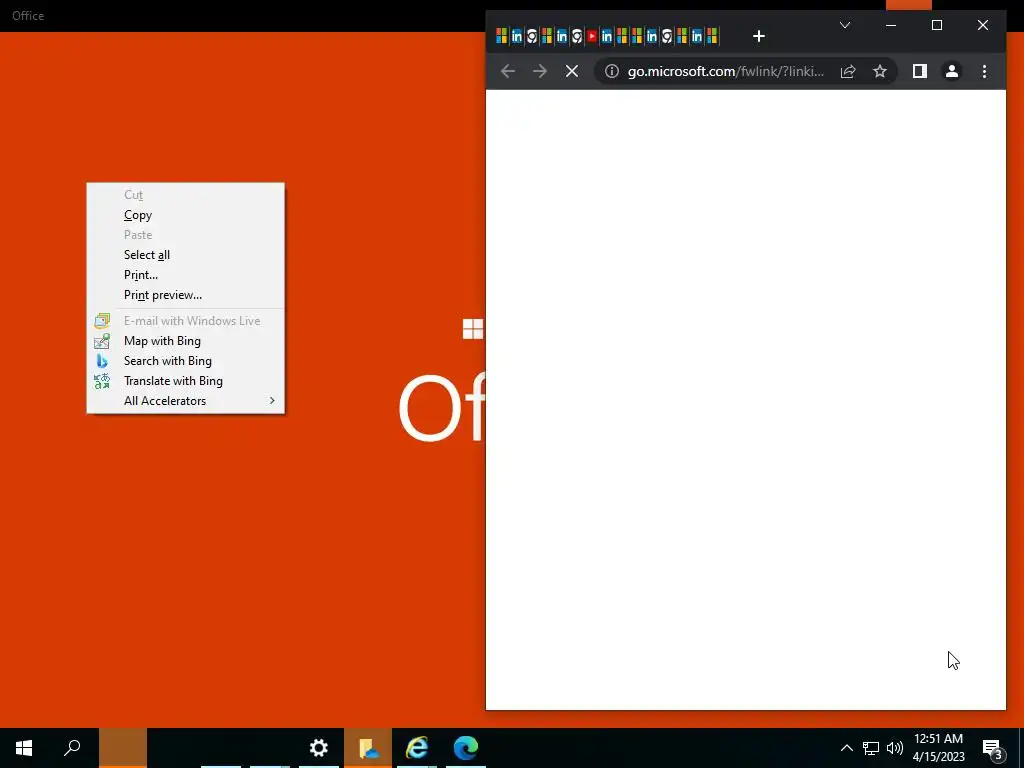Open File Explorer from taskbar
Screen dimensions: 1024x768
(368, 748)
